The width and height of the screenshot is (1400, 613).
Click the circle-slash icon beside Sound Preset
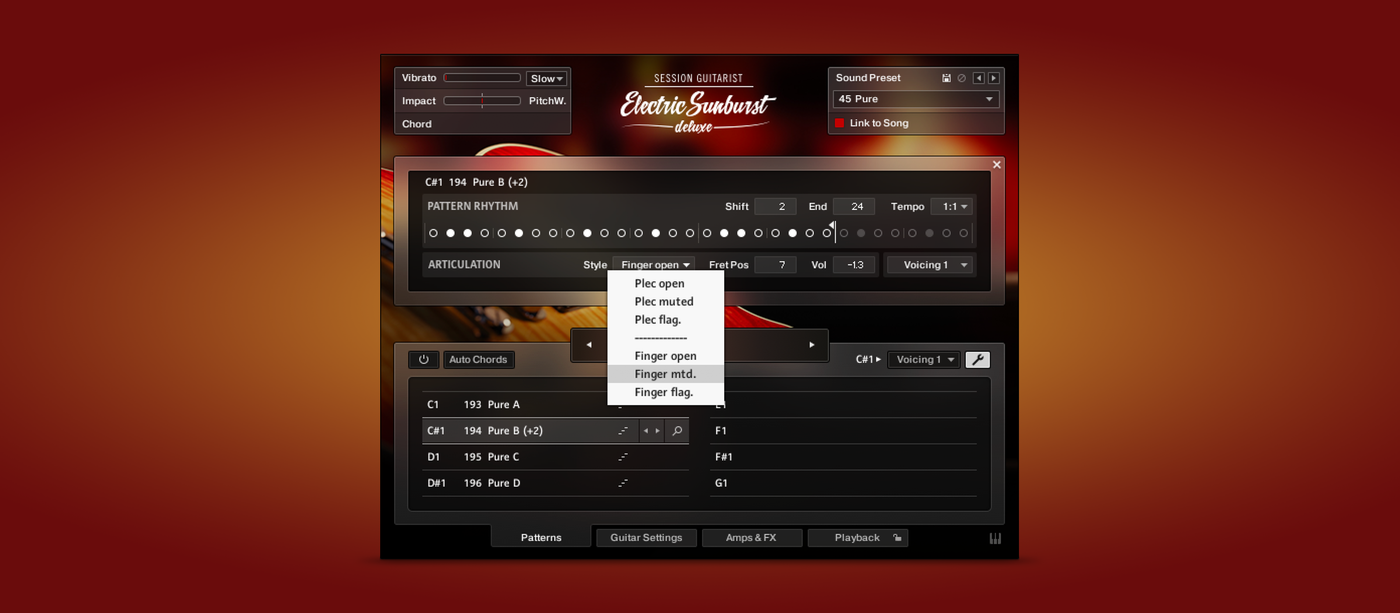tap(962, 78)
